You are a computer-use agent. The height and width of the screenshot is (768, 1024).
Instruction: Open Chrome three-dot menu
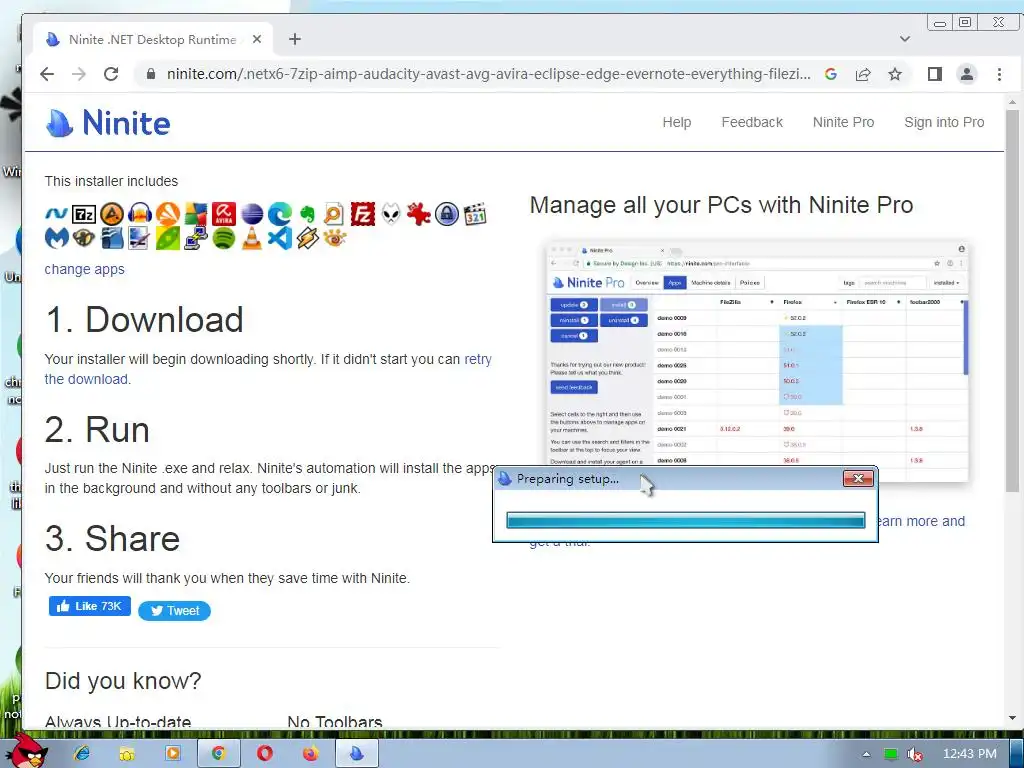pyautogui.click(x=999, y=74)
